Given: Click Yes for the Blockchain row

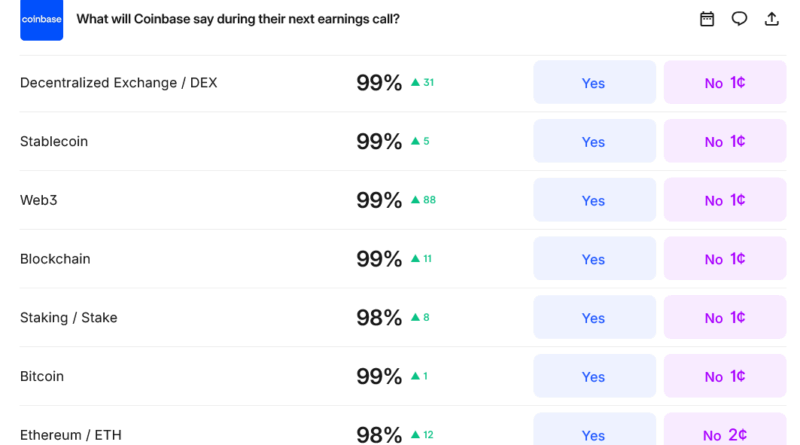Looking at the screenshot, I should coord(594,259).
